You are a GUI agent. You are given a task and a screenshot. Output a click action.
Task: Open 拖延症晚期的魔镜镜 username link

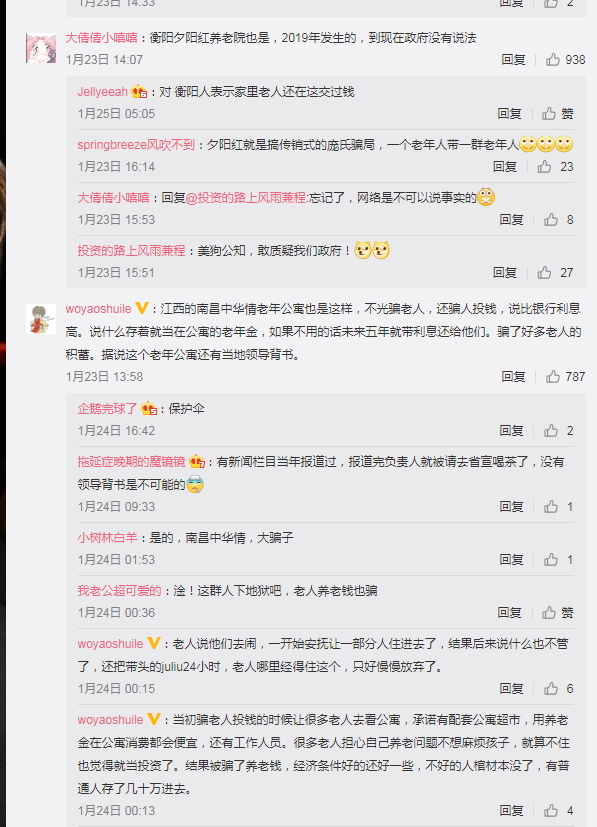[x=131, y=461]
